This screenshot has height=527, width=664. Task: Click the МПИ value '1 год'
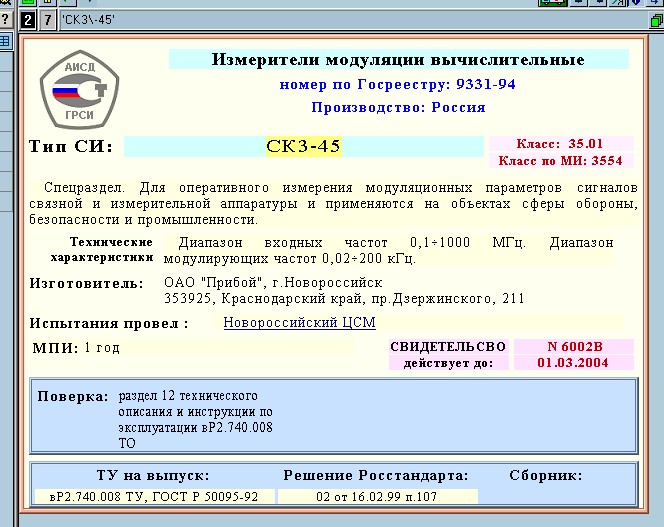click(102, 348)
